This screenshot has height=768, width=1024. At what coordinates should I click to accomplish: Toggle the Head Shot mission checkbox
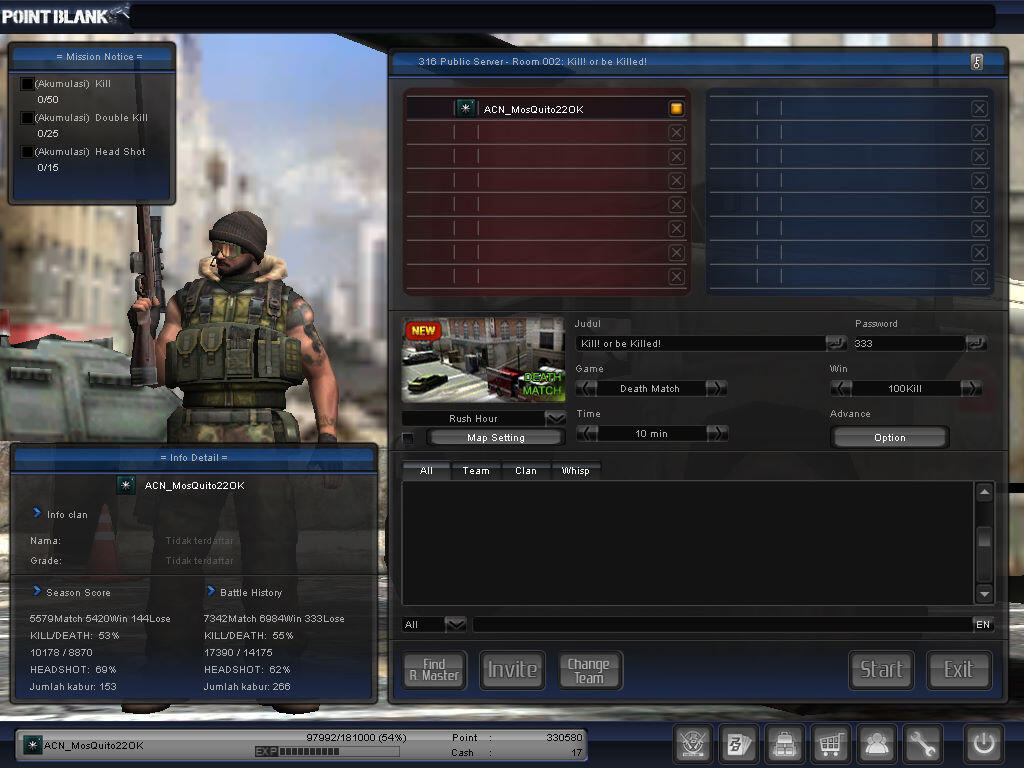tap(27, 152)
